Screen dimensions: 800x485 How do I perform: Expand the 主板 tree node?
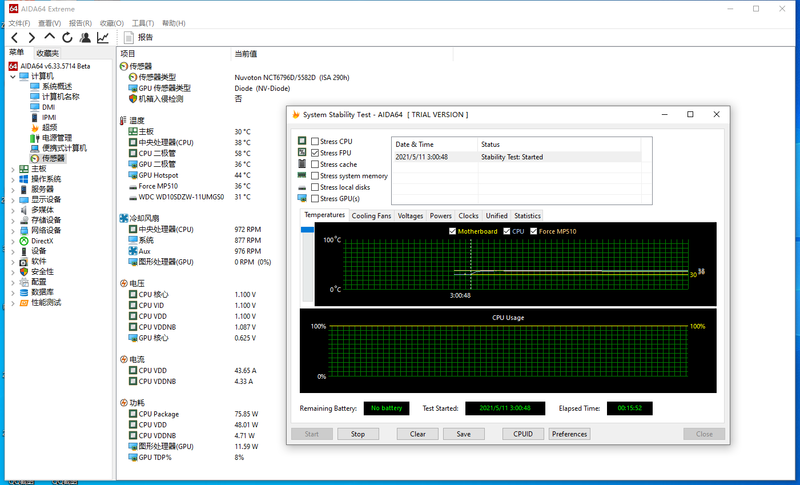click(x=13, y=169)
